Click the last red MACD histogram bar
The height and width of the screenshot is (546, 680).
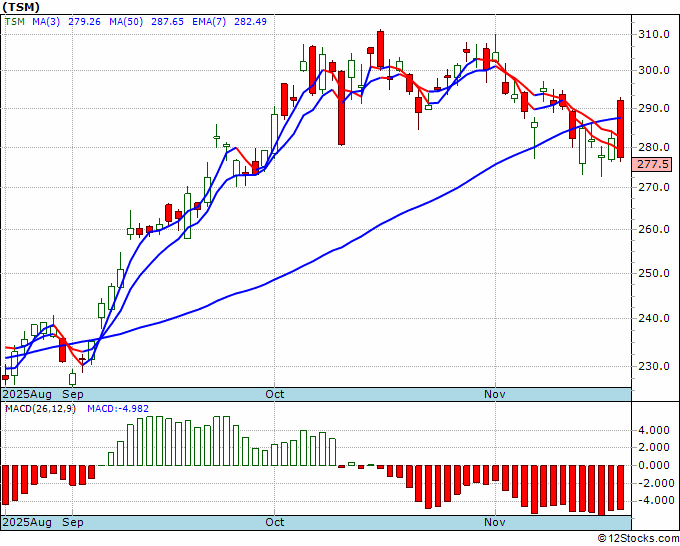click(621, 487)
